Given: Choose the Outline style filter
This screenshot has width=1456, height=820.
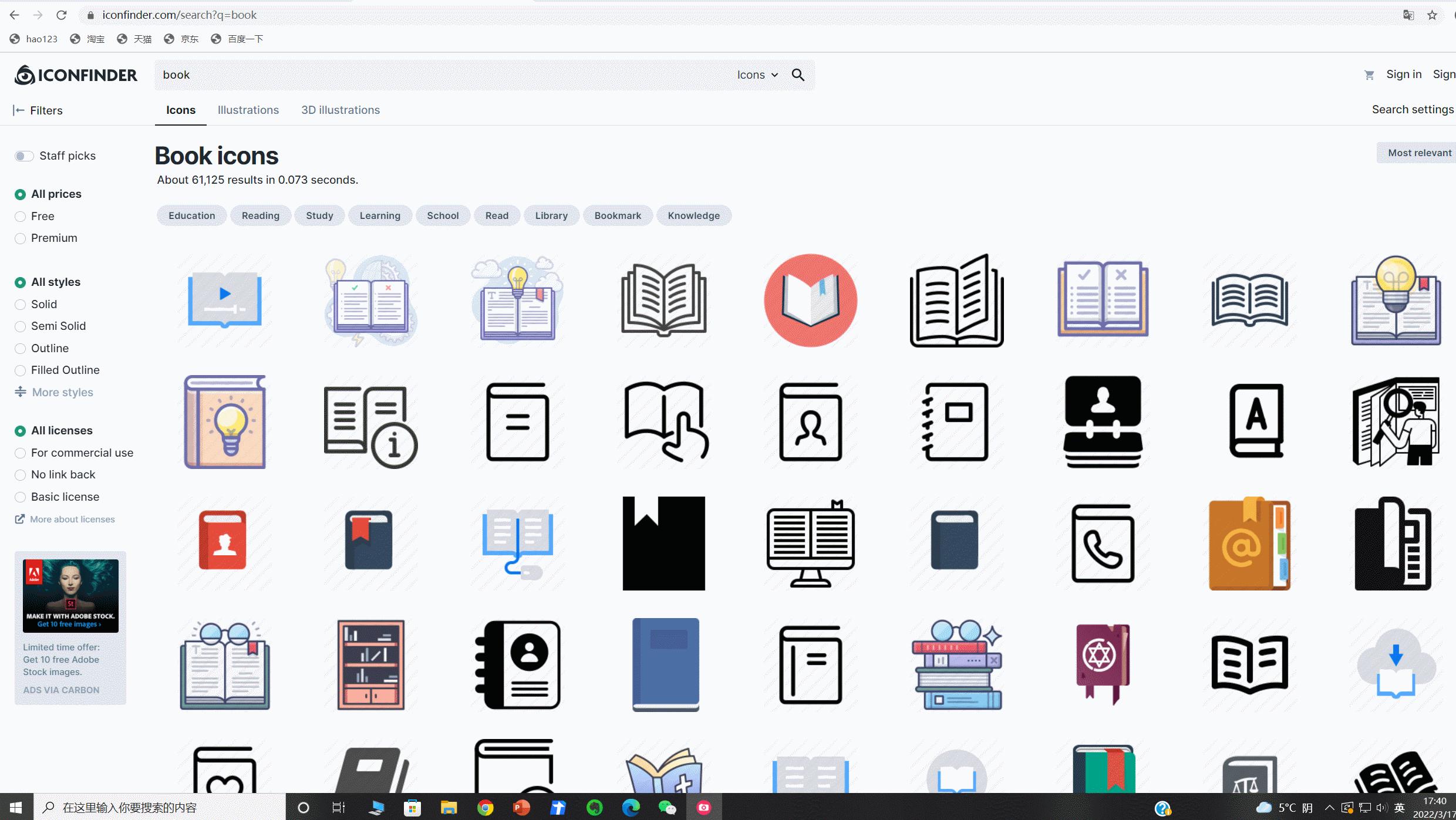Looking at the screenshot, I should pyautogui.click(x=21, y=349).
